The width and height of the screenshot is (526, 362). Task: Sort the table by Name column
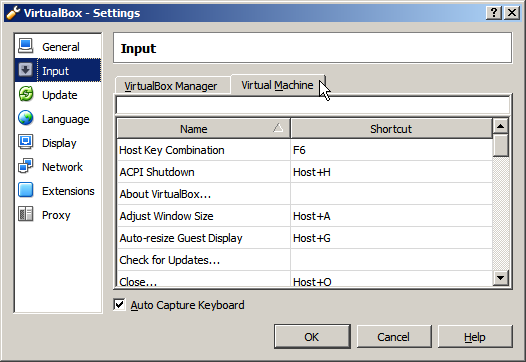(204, 128)
